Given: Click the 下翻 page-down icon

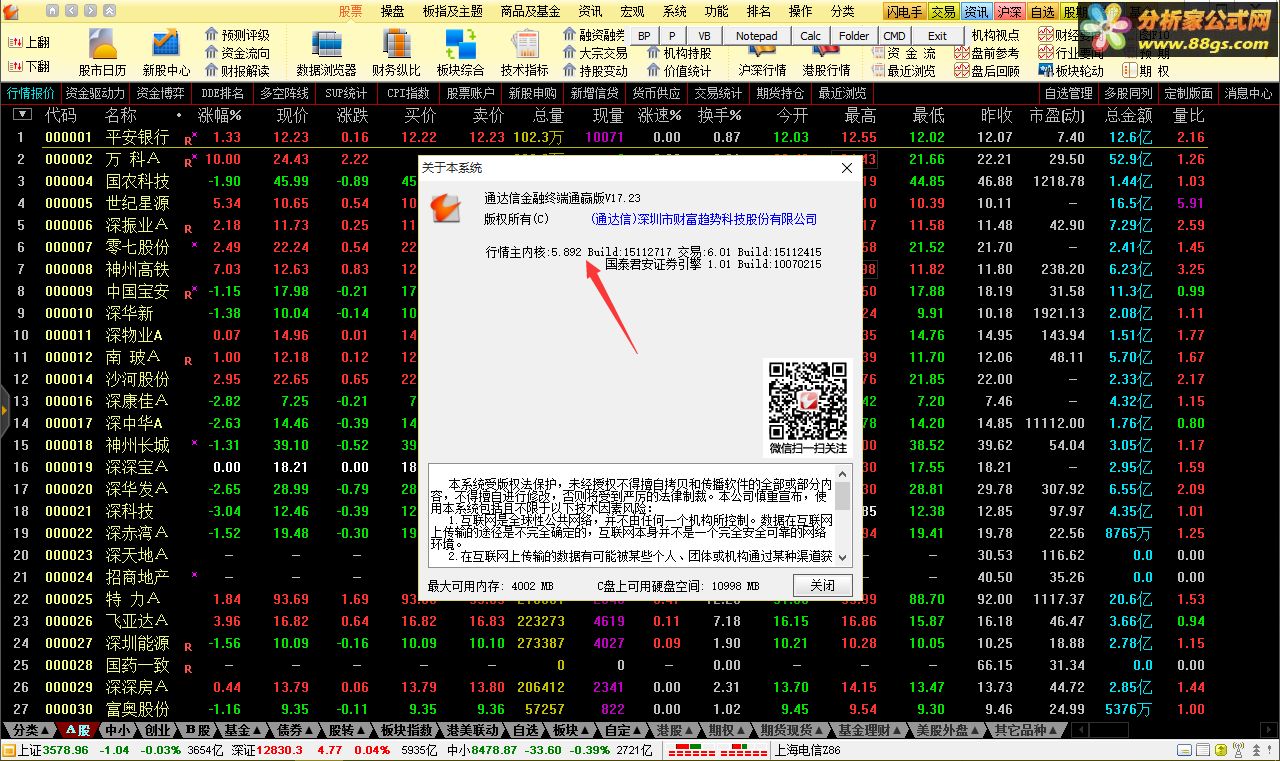Looking at the screenshot, I should tap(29, 66).
